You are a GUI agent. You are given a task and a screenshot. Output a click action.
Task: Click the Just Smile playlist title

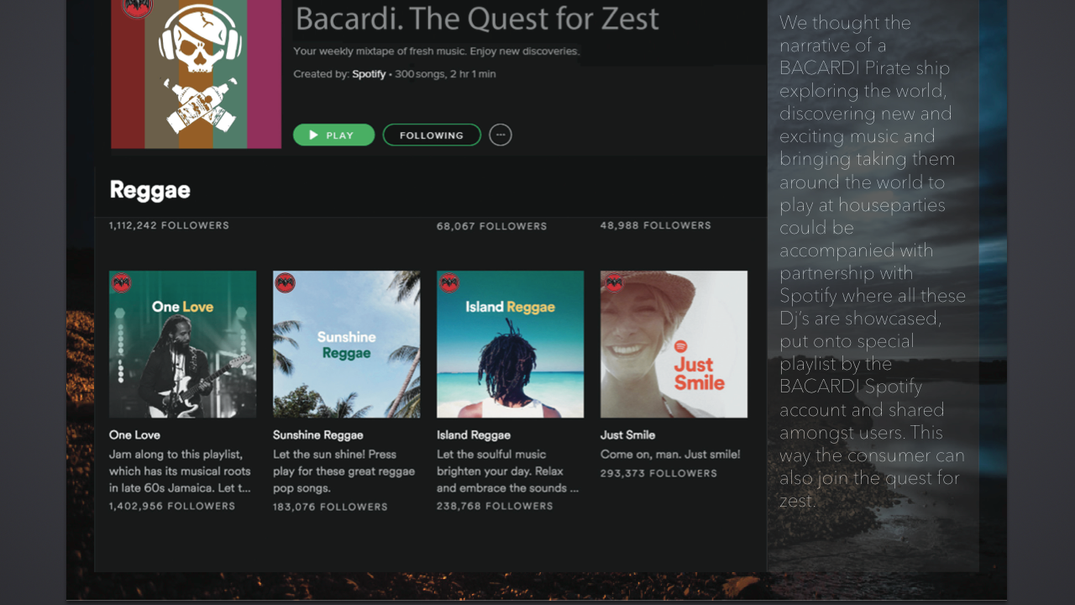tap(628, 435)
